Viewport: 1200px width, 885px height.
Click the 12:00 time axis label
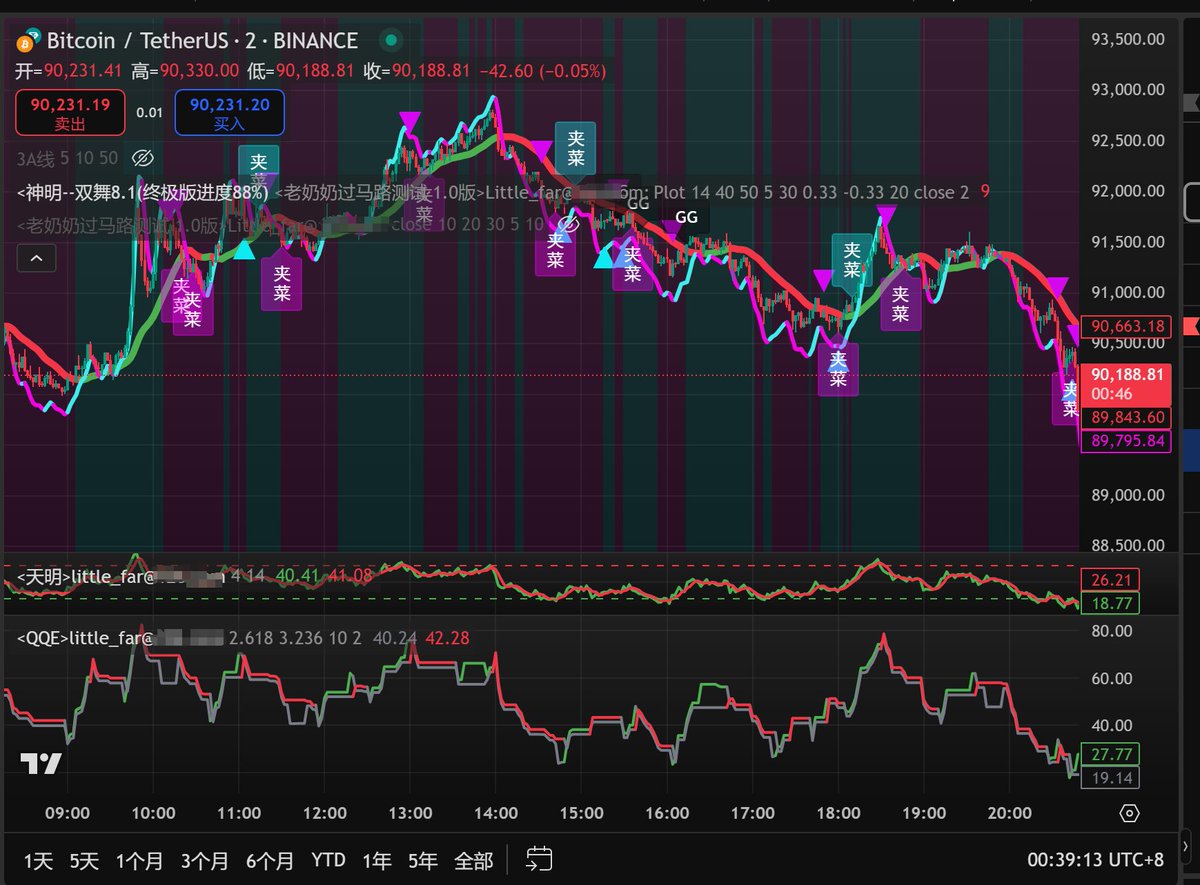324,813
